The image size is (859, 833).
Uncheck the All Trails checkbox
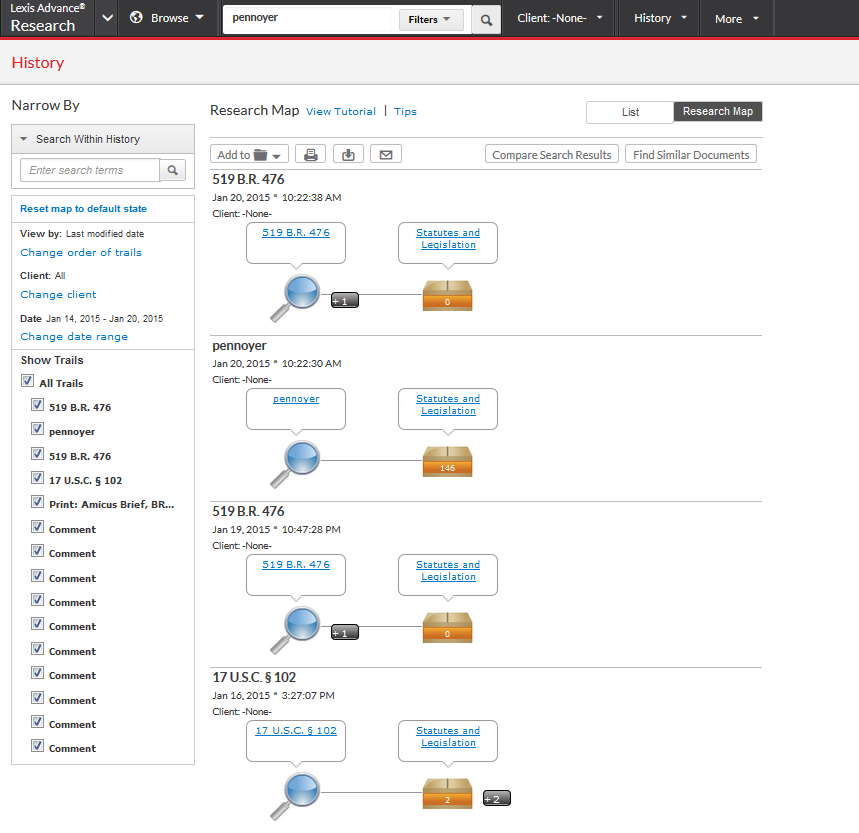click(27, 381)
